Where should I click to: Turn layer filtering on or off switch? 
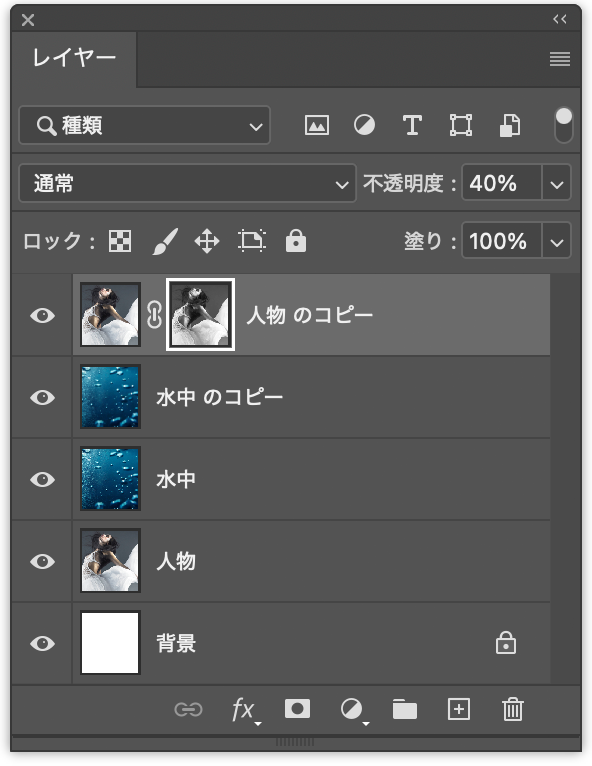click(564, 125)
